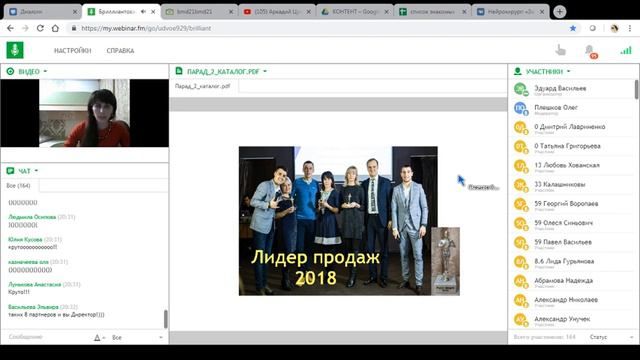The height and width of the screenshot is (360, 640).
Task: Click the PDF document panel icon
Action: 179,71
